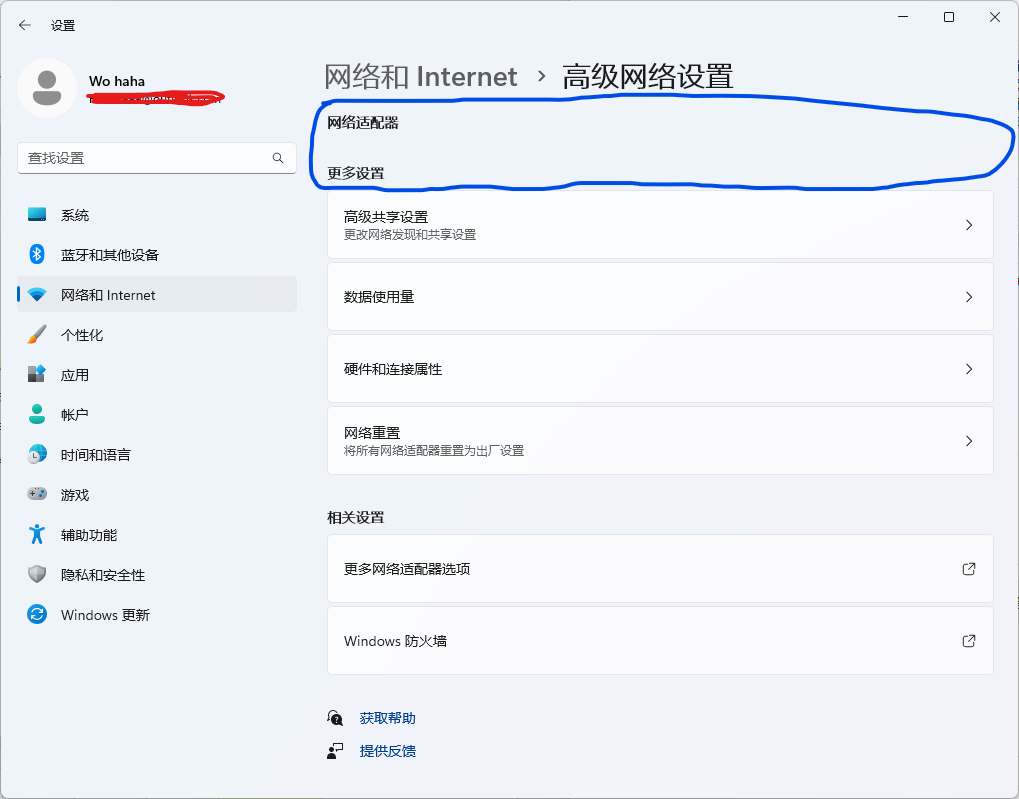The width and height of the screenshot is (1019, 799).
Task: Click the user avatar picture
Action: tap(47, 88)
